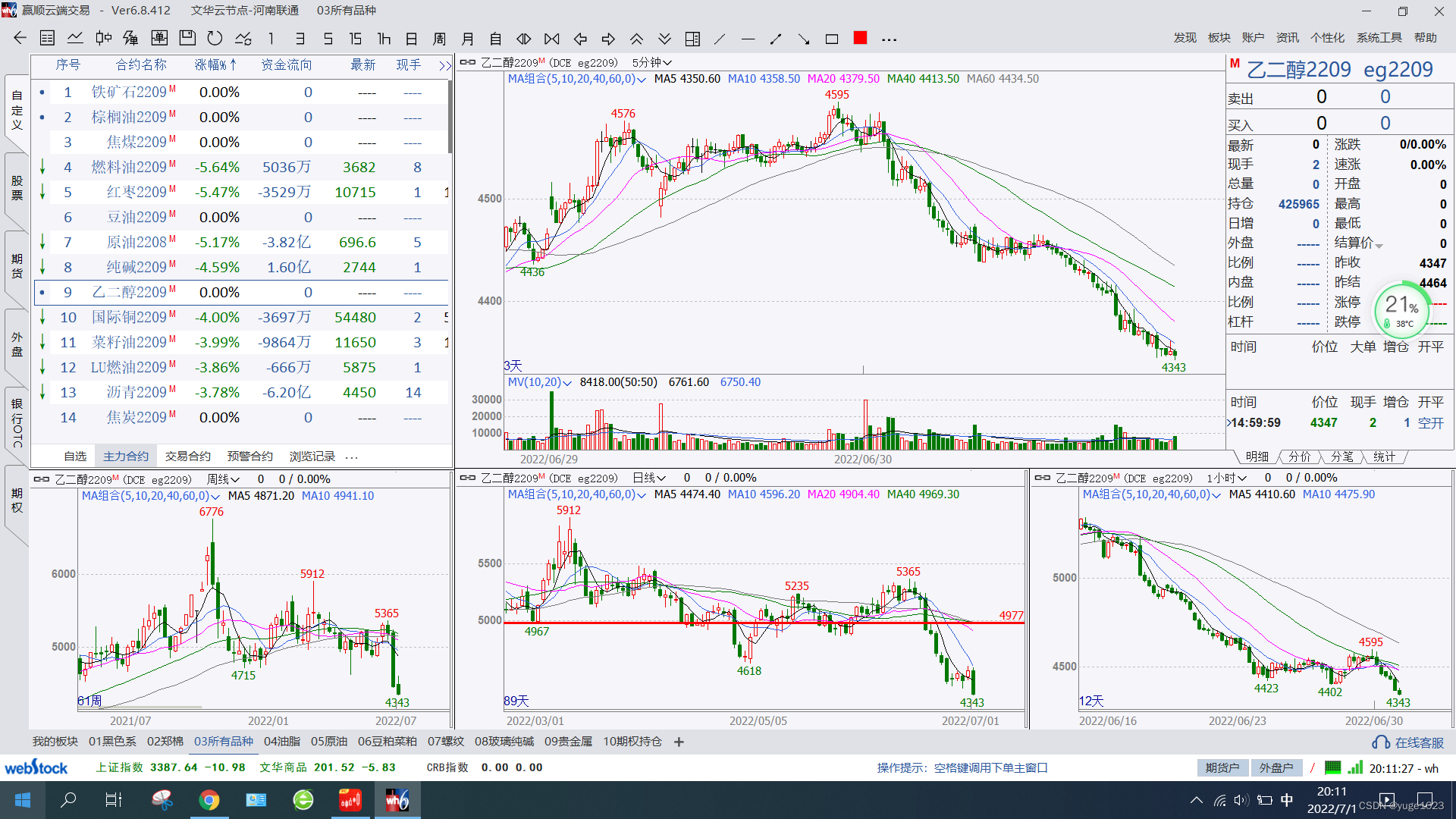Switch to the 自选 tab
Screen dimensions: 1456x819
click(x=75, y=457)
